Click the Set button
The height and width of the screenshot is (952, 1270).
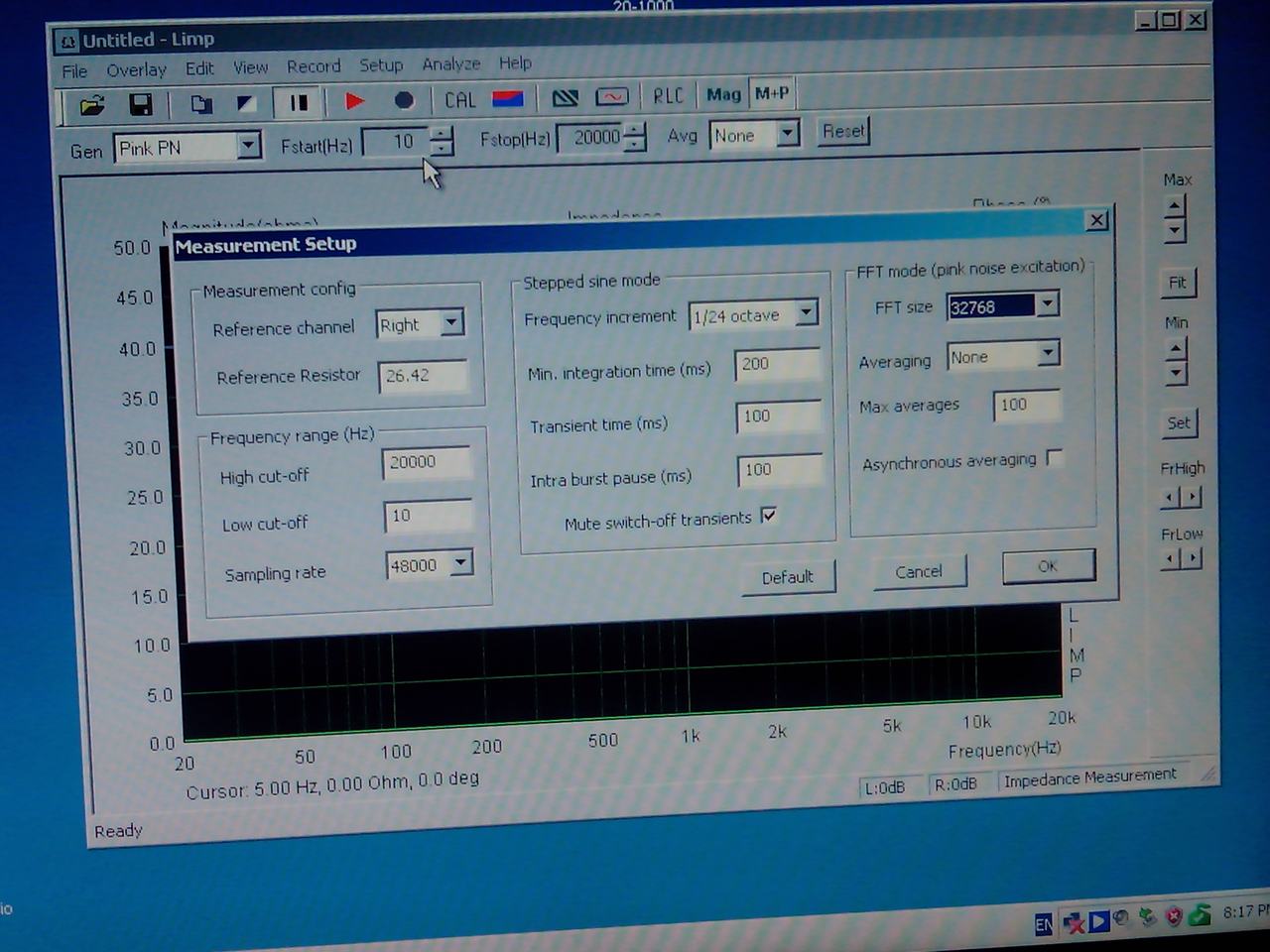1179,423
